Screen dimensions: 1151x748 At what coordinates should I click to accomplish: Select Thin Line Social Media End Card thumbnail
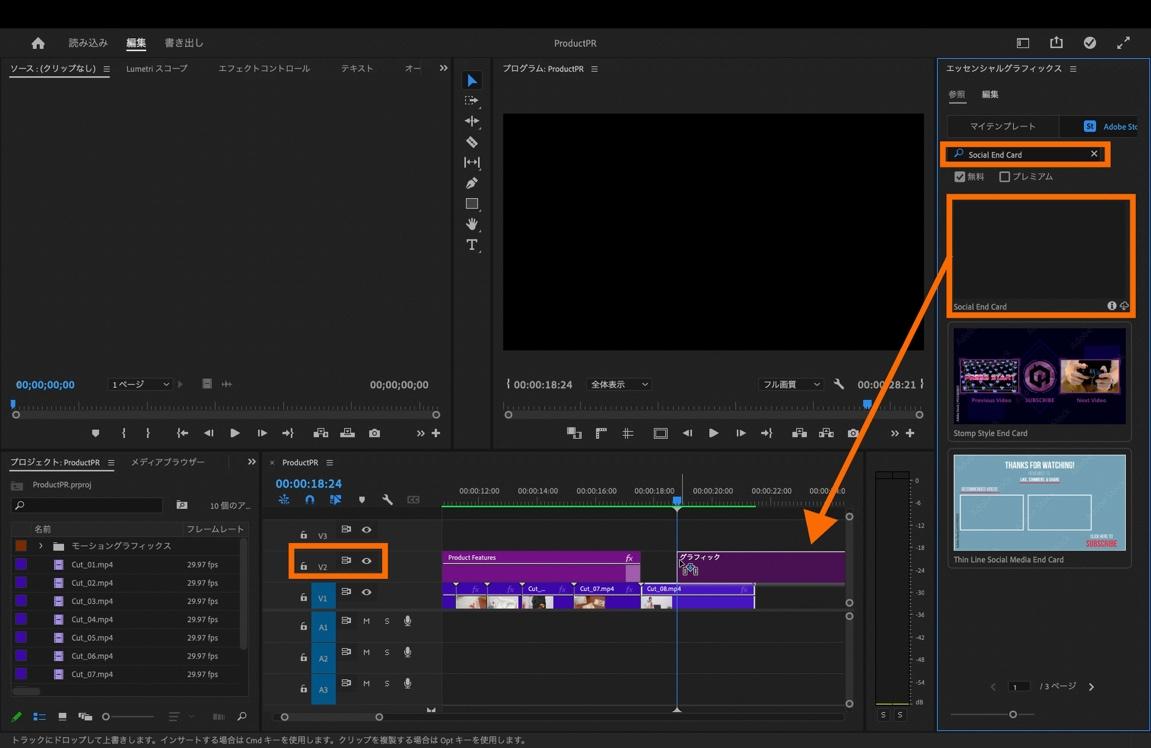coord(1039,502)
